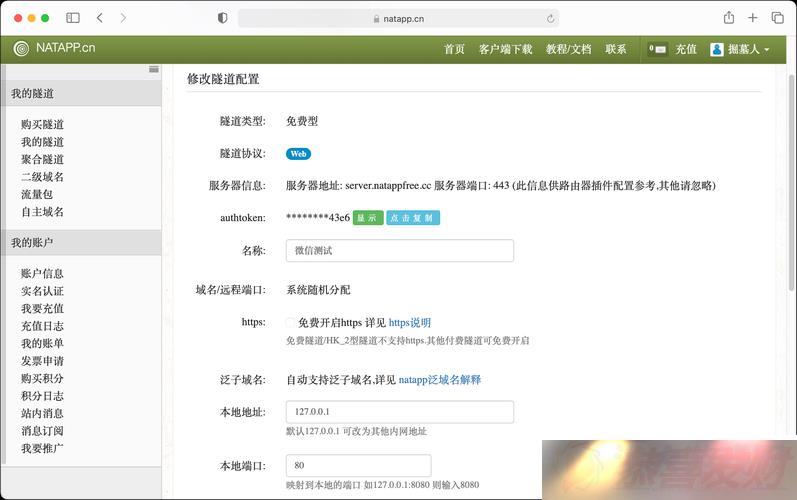The height and width of the screenshot is (500, 797).
Task: Click the 我的账户 section header
Action: click(81, 242)
